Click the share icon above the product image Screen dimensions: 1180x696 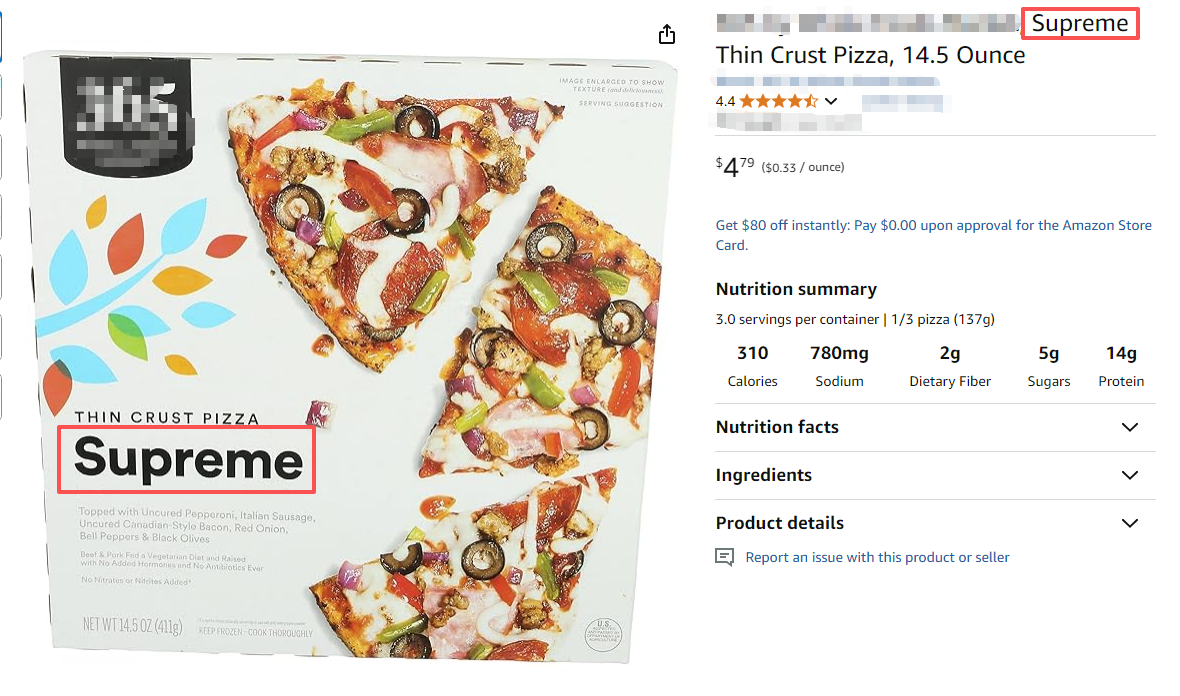[668, 35]
